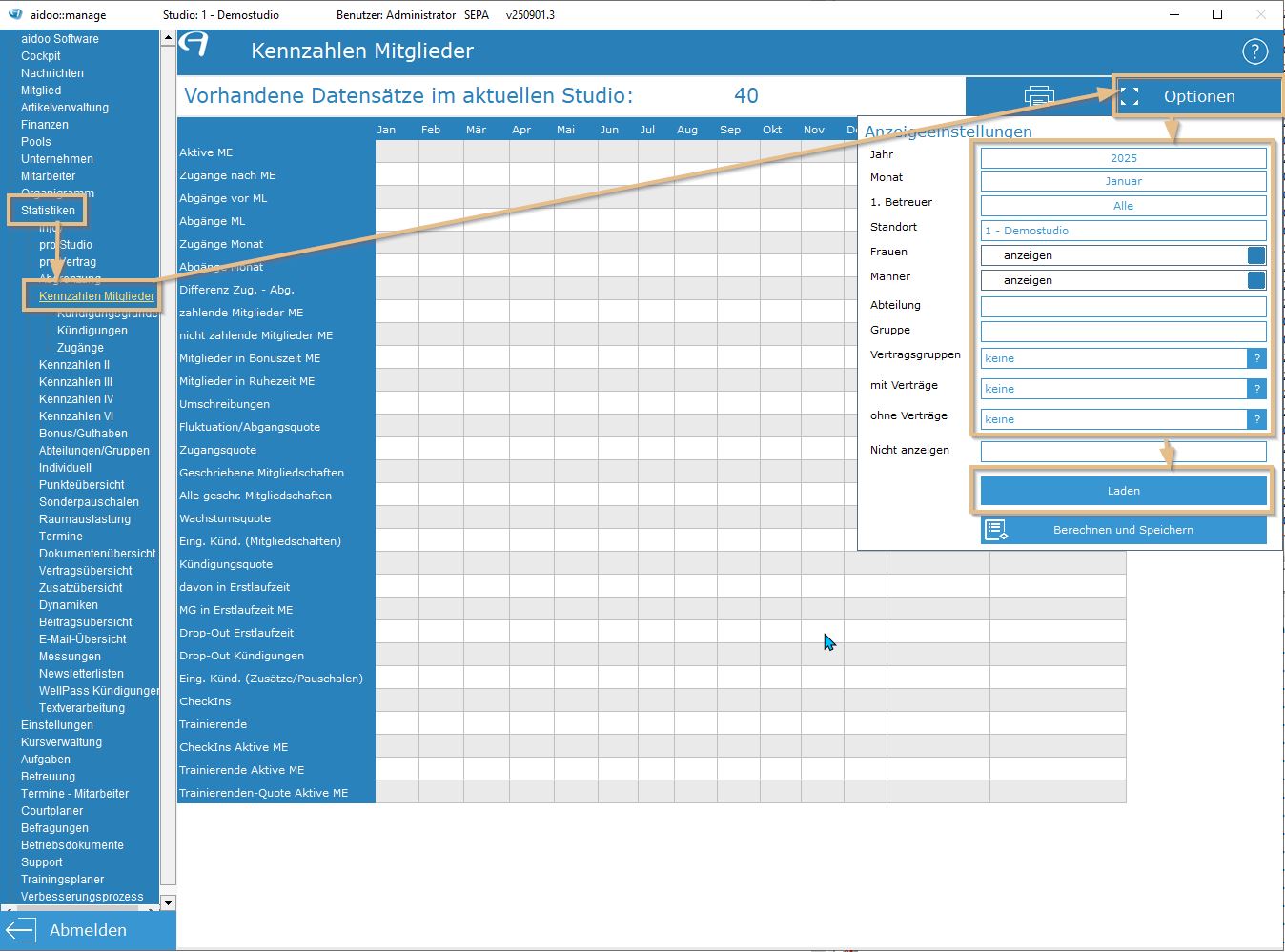This screenshot has width=1285, height=952.
Task: Open the Monat Januar dropdown
Action: pyautogui.click(x=1124, y=181)
